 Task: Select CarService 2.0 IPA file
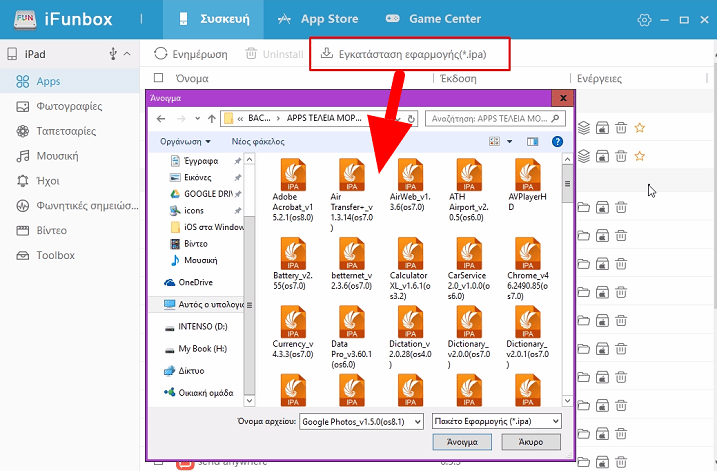click(x=469, y=269)
